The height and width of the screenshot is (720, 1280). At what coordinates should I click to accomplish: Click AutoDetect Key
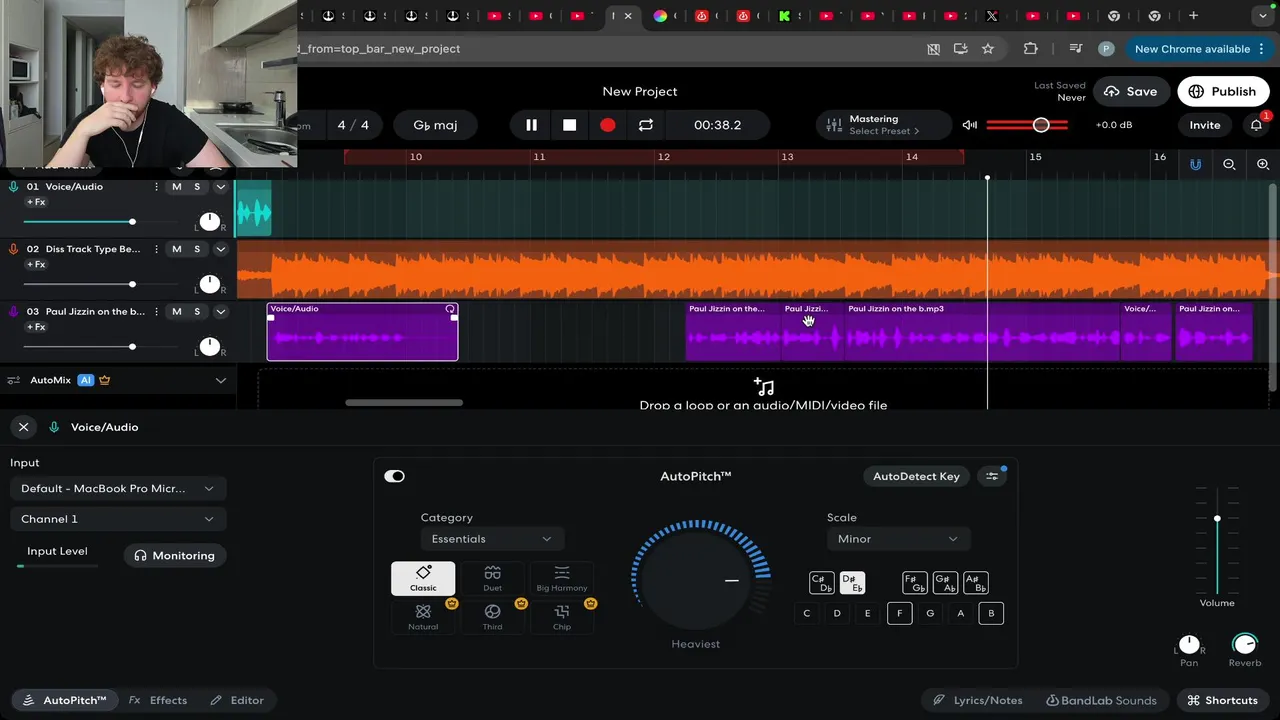[916, 476]
